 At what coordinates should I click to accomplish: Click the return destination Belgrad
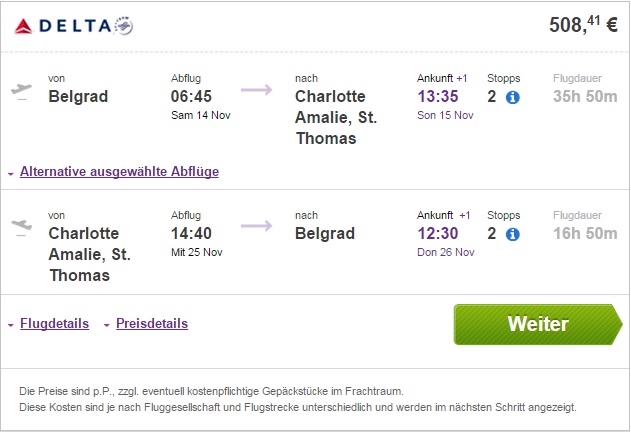[325, 234]
